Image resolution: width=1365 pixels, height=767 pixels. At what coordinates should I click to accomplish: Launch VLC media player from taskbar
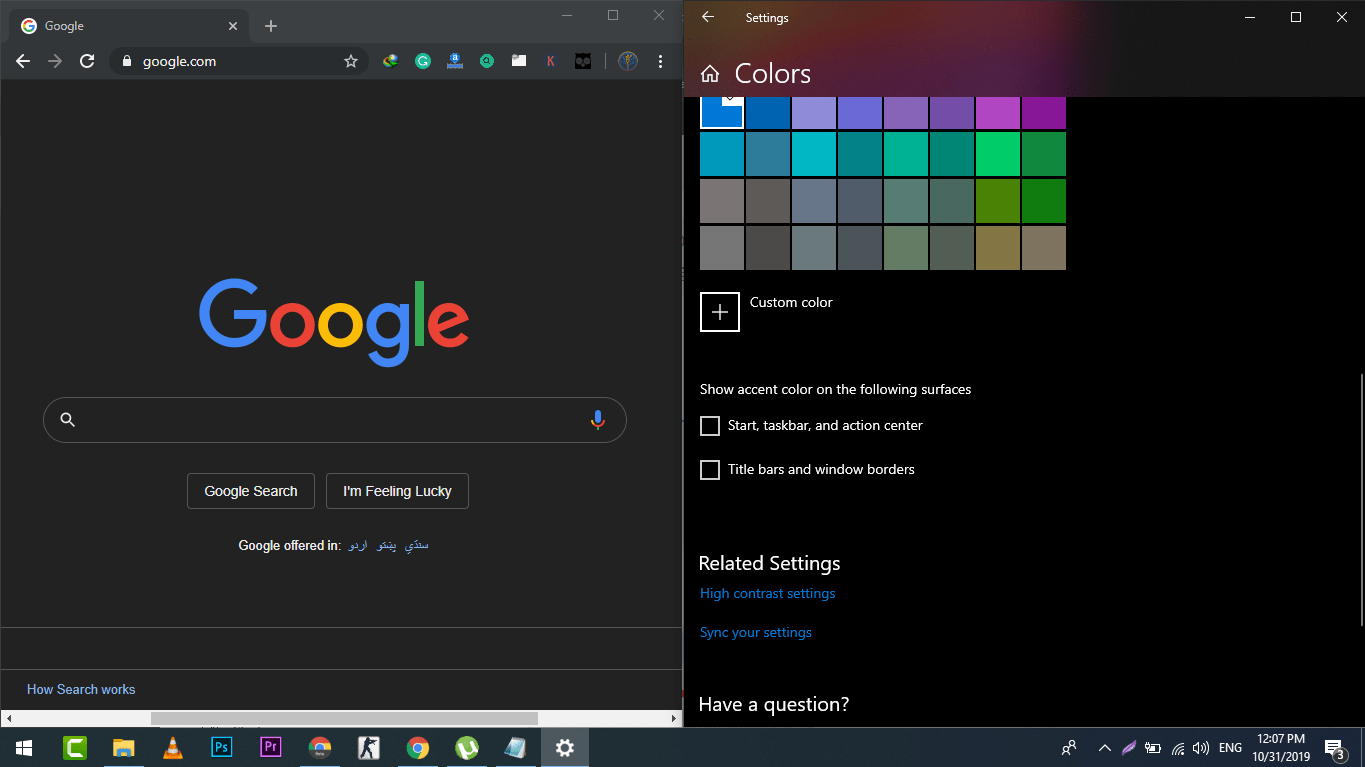click(173, 747)
